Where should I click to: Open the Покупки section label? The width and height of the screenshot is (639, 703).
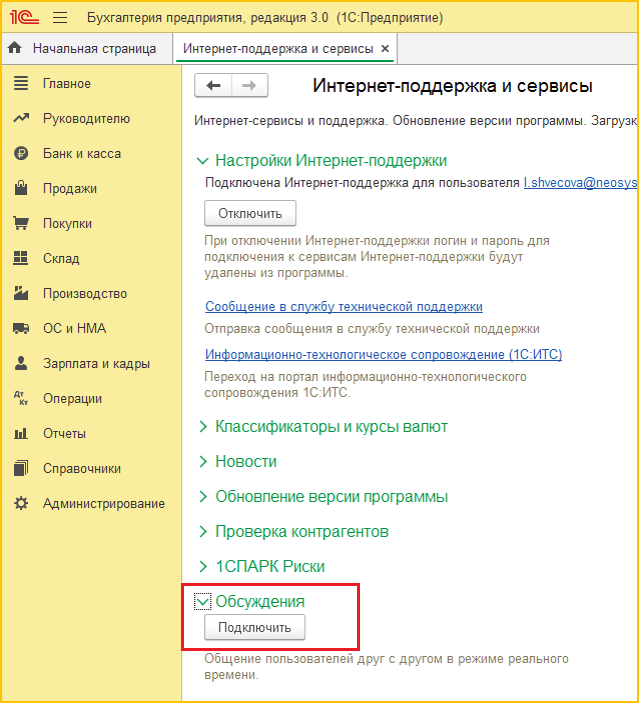coord(67,224)
